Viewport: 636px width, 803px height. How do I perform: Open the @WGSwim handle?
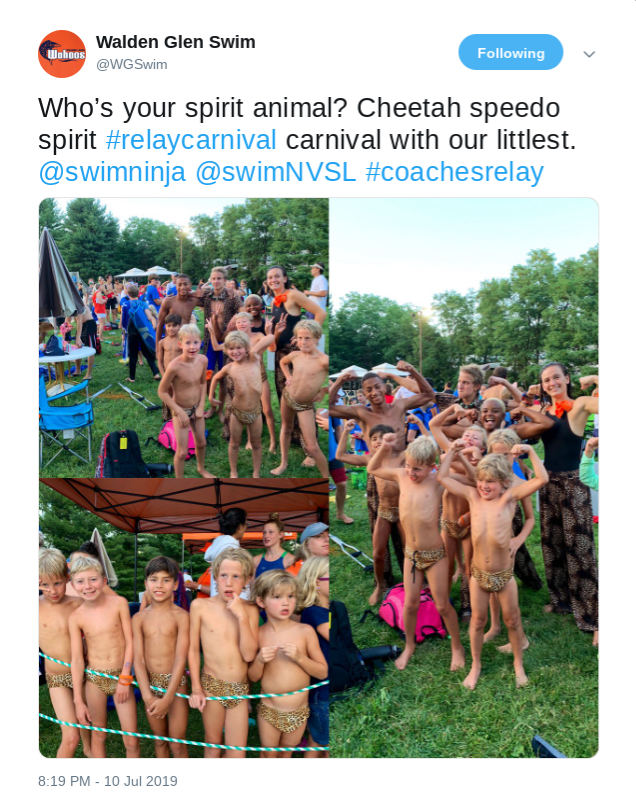[x=132, y=65]
